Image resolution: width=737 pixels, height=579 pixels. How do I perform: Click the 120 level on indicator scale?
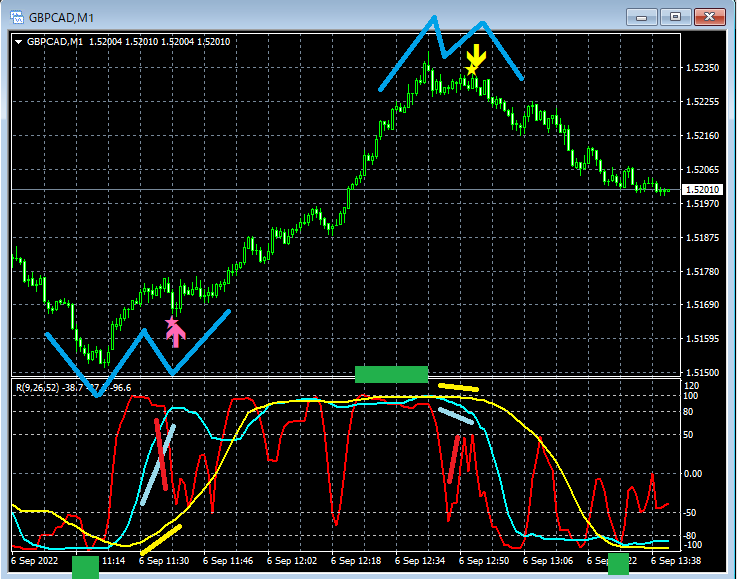(693, 386)
